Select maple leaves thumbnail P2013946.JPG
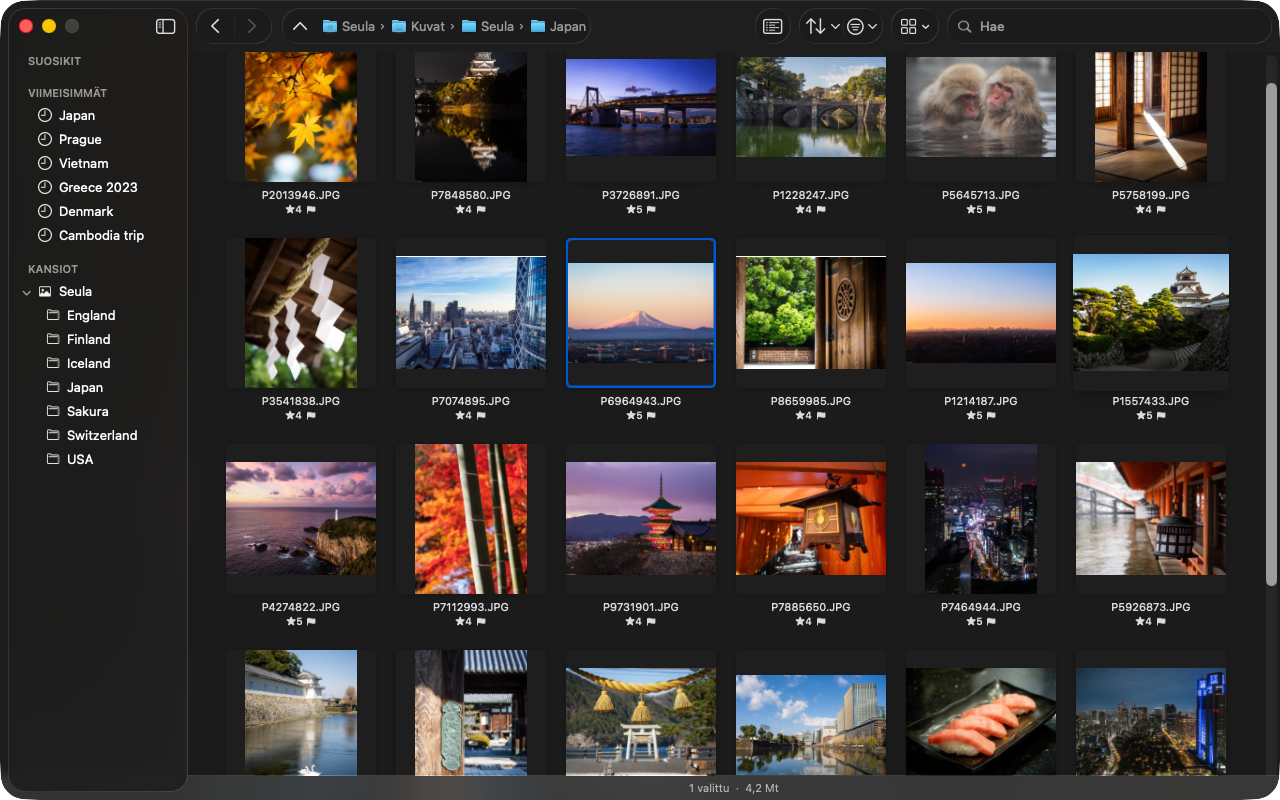Screen dimensions: 1280x800 (301, 117)
